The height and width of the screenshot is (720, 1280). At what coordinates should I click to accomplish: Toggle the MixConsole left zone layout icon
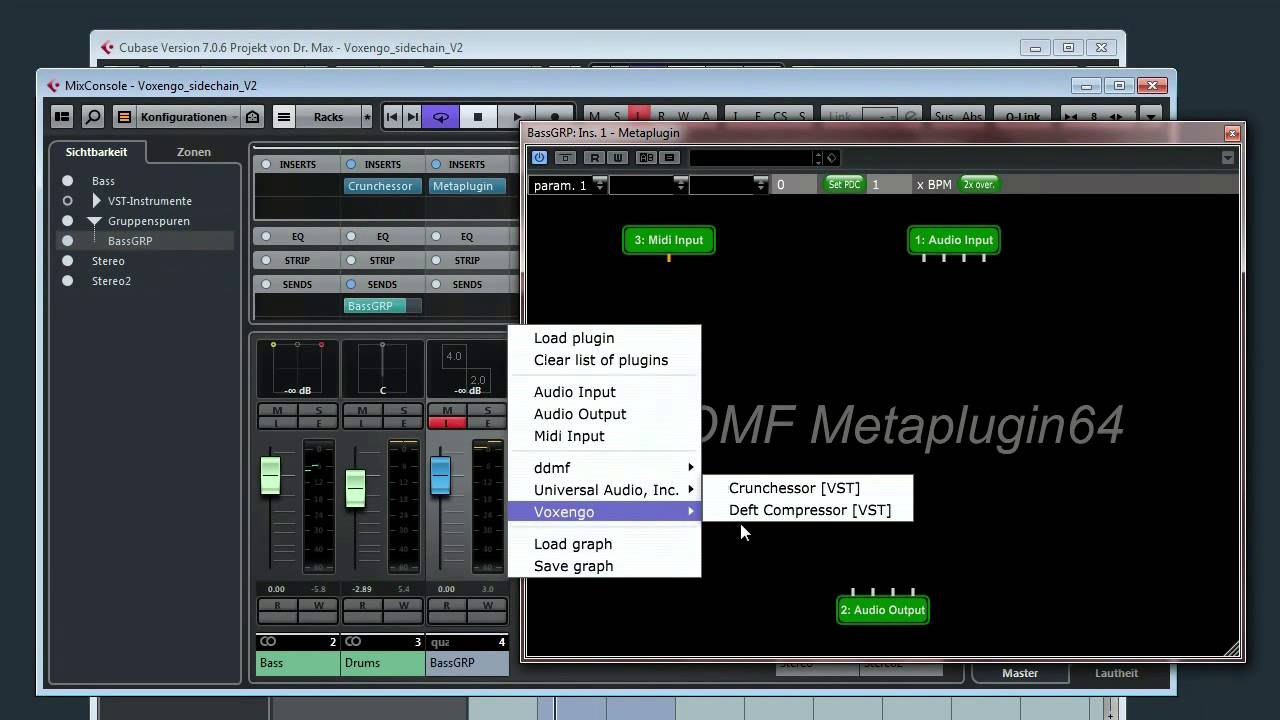[x=62, y=117]
